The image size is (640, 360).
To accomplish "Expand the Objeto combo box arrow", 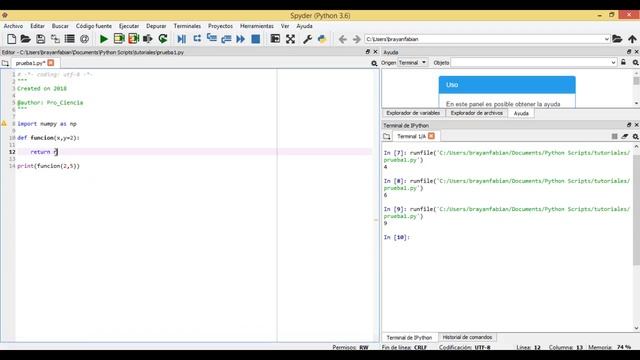I will pos(613,62).
